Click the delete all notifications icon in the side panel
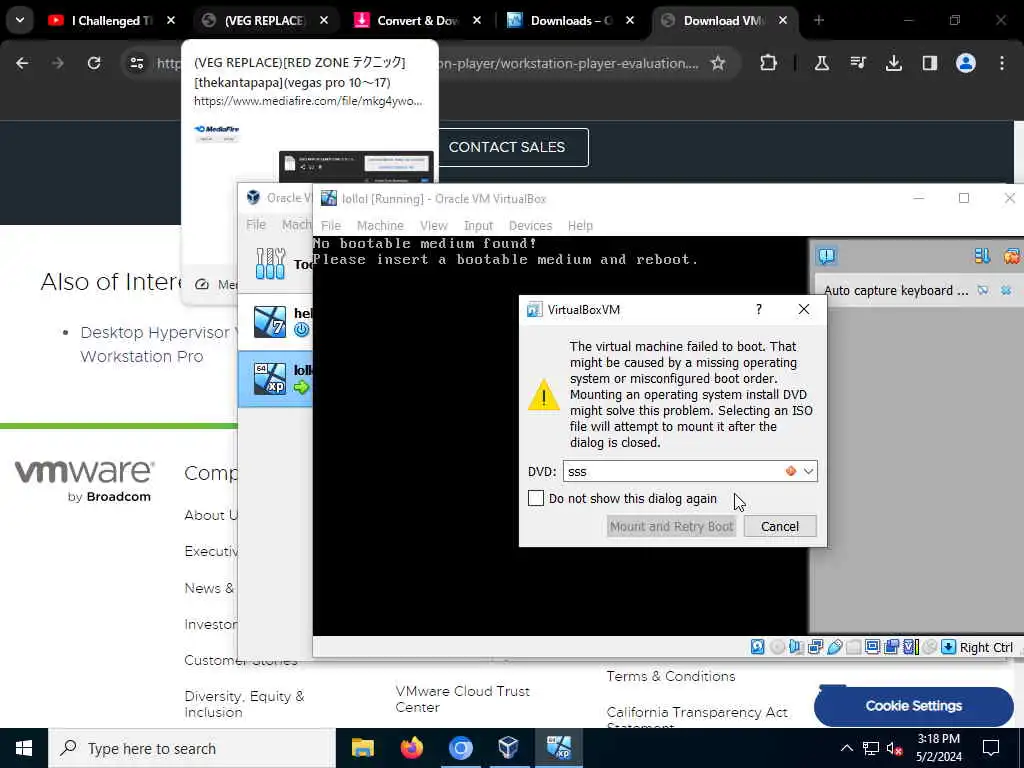The width and height of the screenshot is (1024, 768). tap(1012, 256)
